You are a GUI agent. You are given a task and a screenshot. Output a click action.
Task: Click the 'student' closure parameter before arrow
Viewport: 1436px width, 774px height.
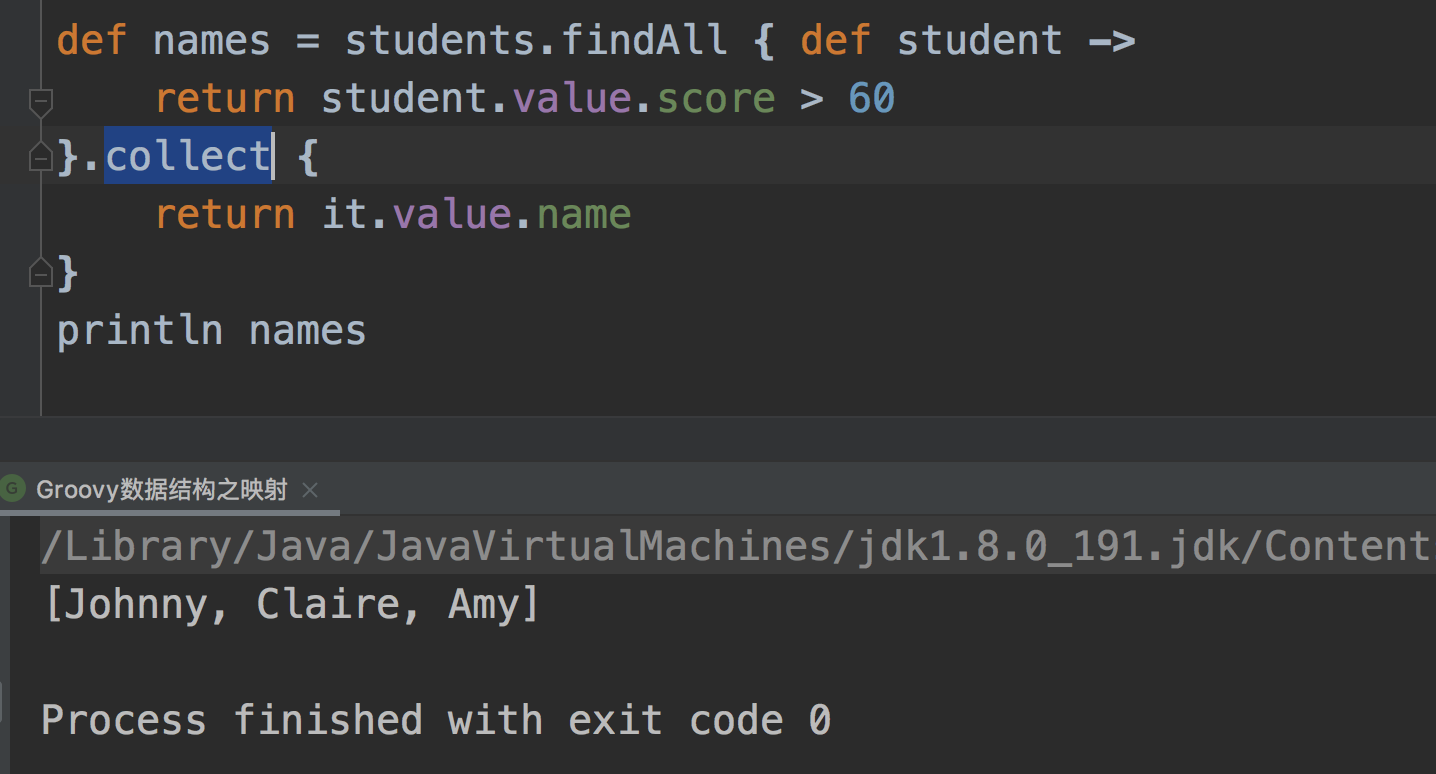pos(979,41)
